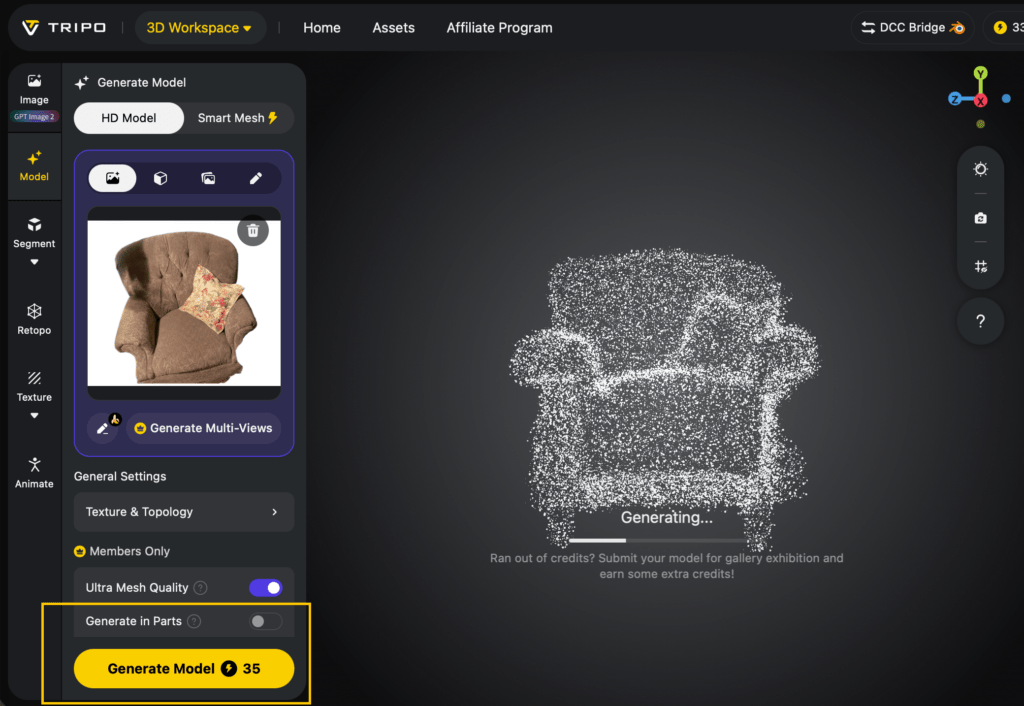Select the Retopo sidebar tool

(x=34, y=319)
